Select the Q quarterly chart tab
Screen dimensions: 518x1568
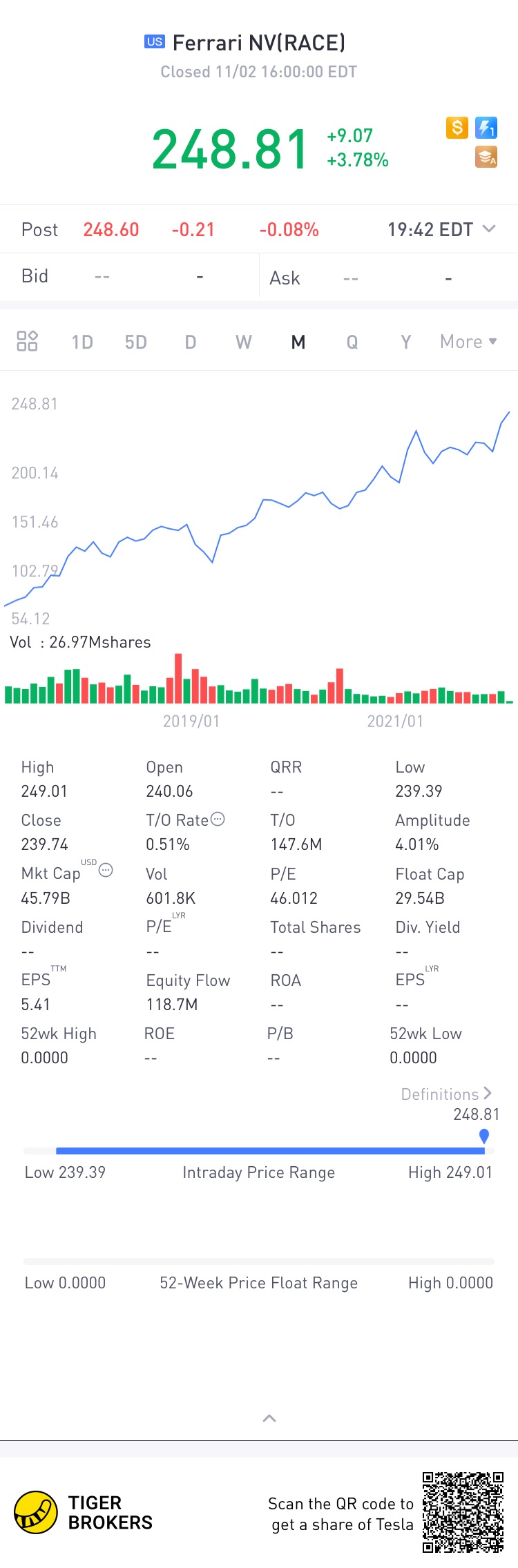coord(352,342)
